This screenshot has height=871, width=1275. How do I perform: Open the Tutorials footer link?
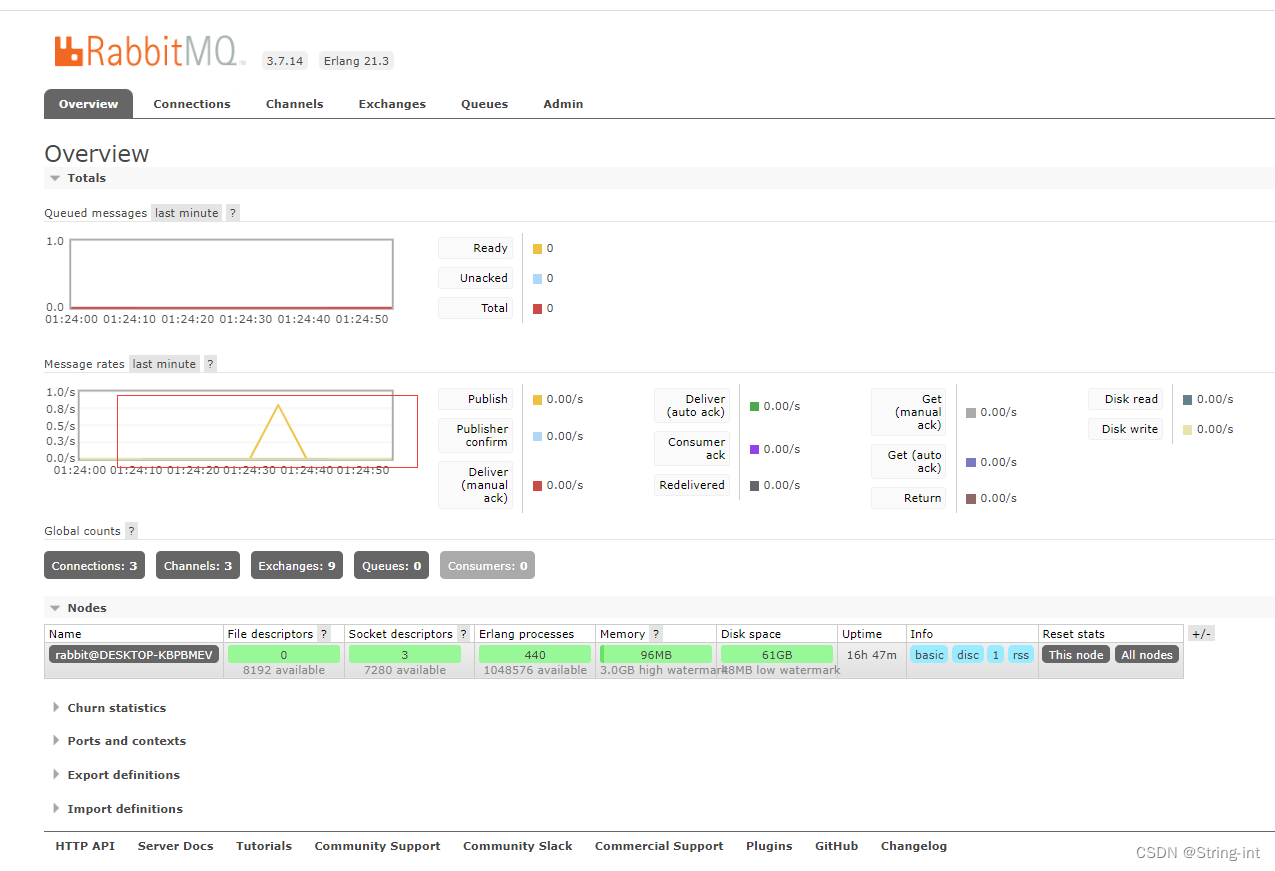click(x=264, y=846)
